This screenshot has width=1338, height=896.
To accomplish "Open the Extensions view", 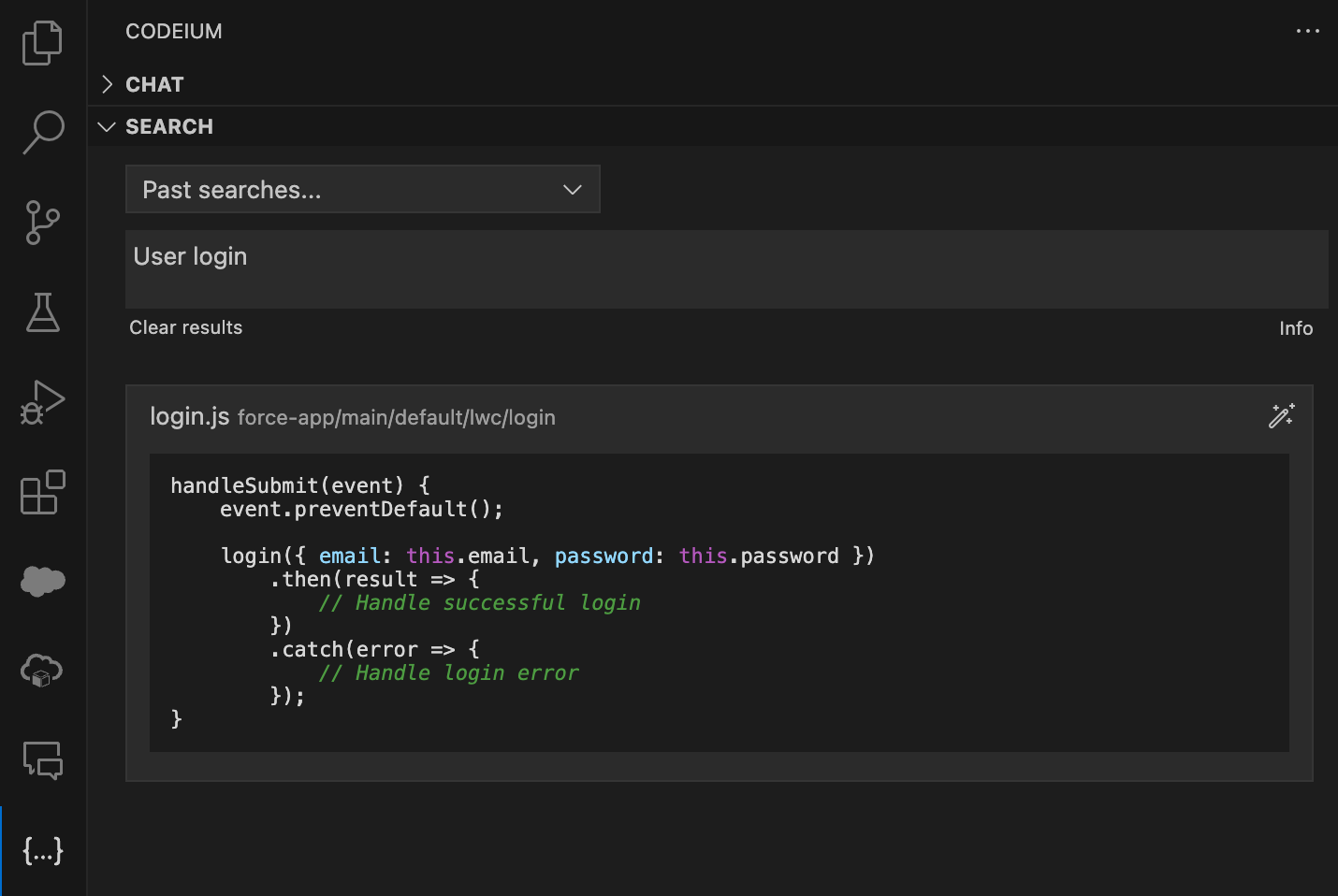I will (43, 492).
